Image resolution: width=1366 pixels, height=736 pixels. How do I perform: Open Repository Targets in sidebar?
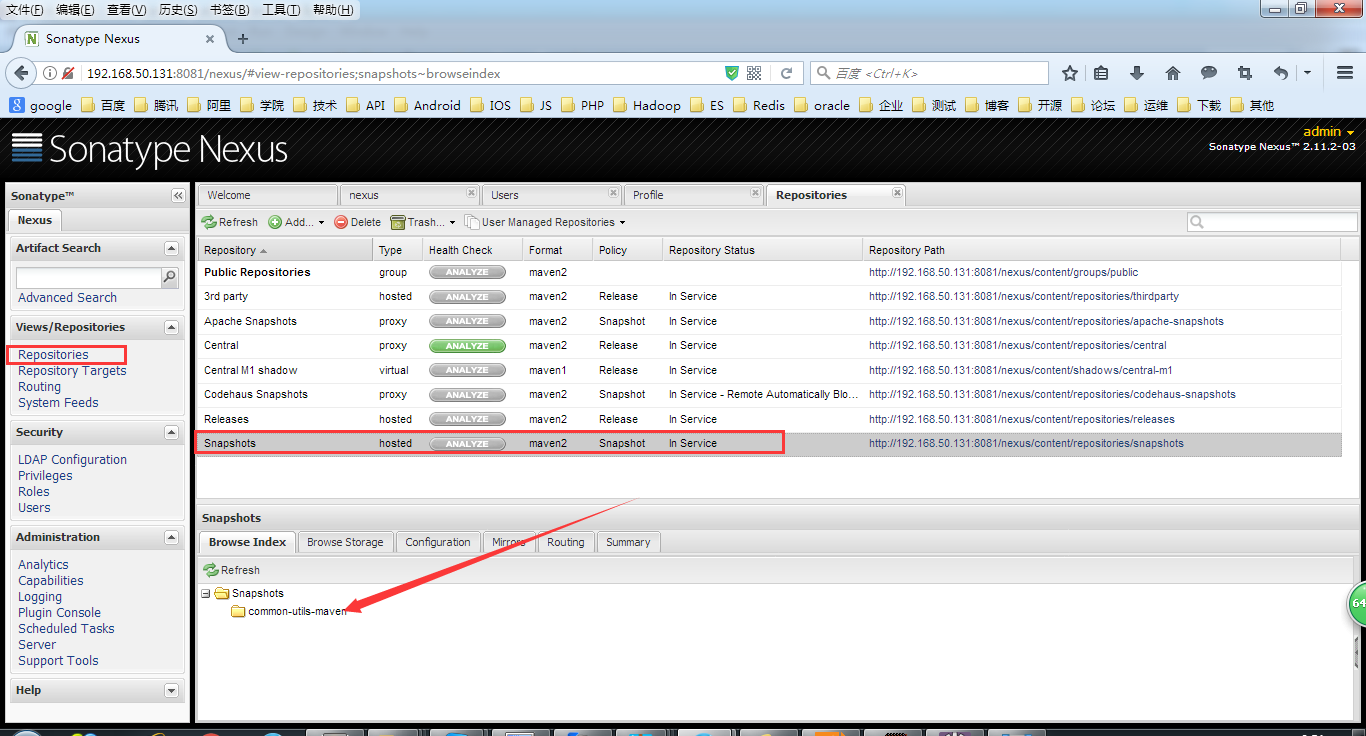click(72, 371)
